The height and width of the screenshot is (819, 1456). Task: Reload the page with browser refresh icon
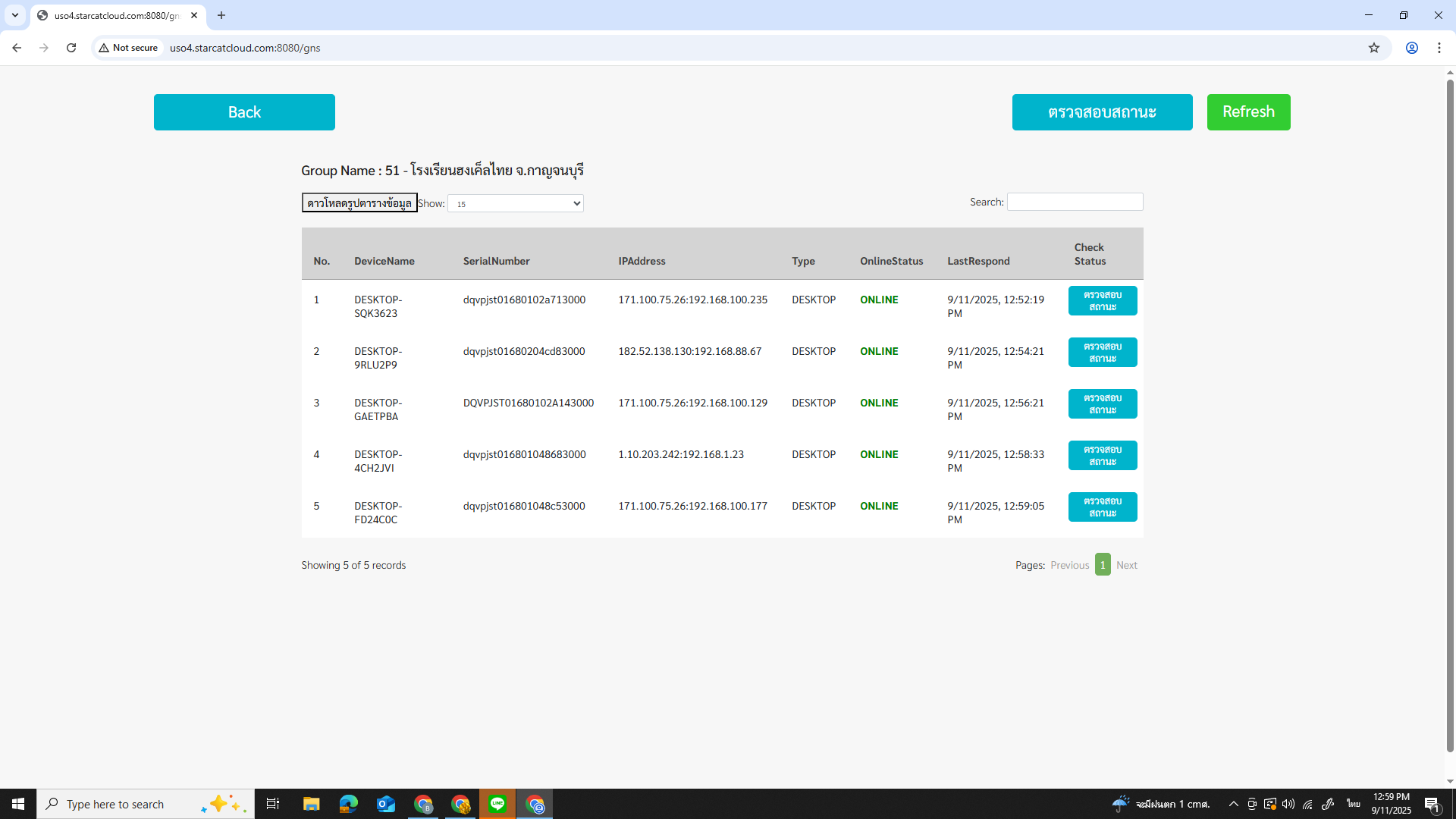(71, 48)
